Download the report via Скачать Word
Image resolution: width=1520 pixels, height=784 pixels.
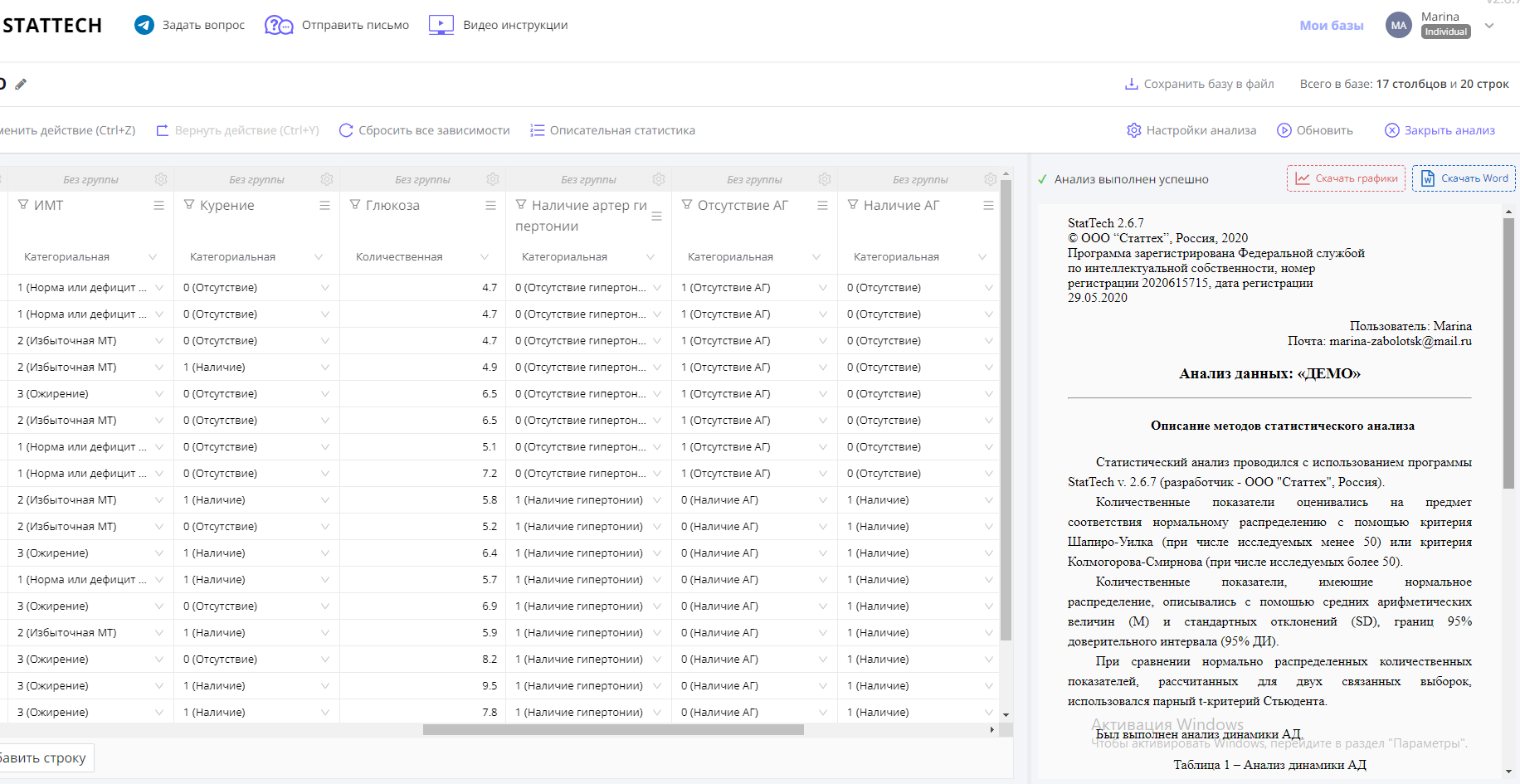coord(1464,178)
